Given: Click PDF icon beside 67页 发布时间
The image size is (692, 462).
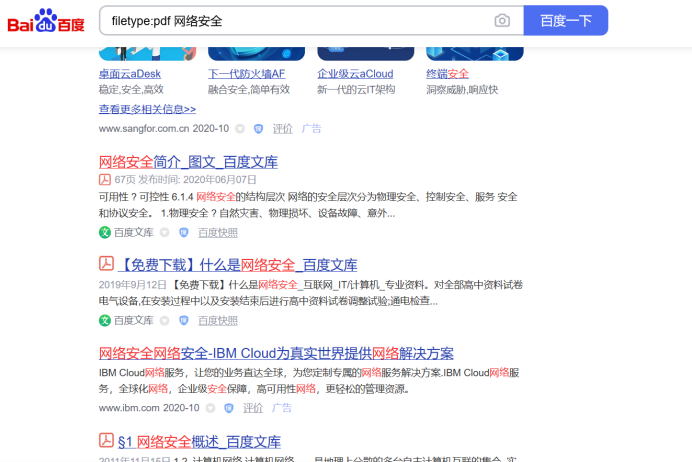Looking at the screenshot, I should 105,180.
